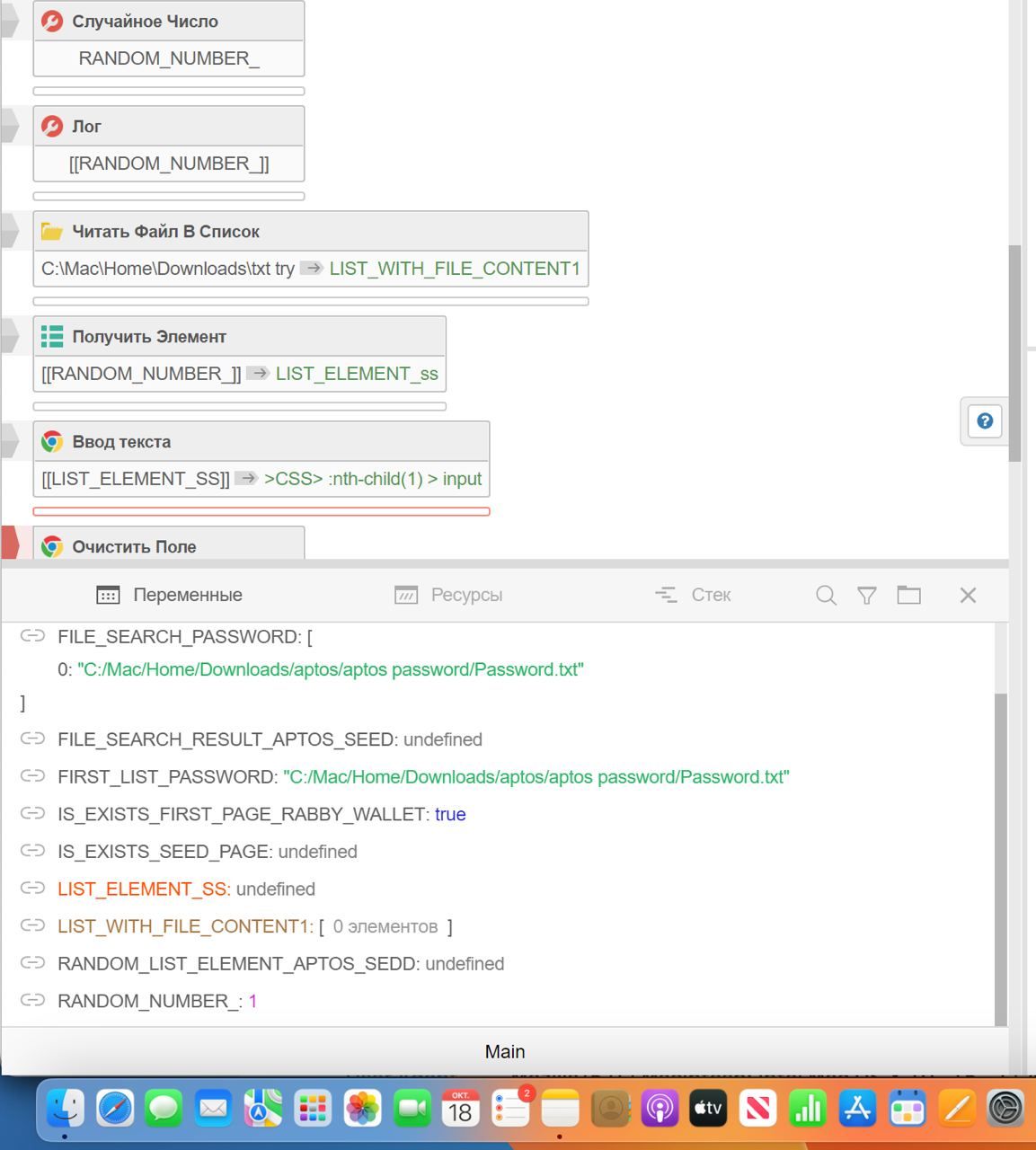Click red insertion marker below Ввод текста

[x=261, y=511]
